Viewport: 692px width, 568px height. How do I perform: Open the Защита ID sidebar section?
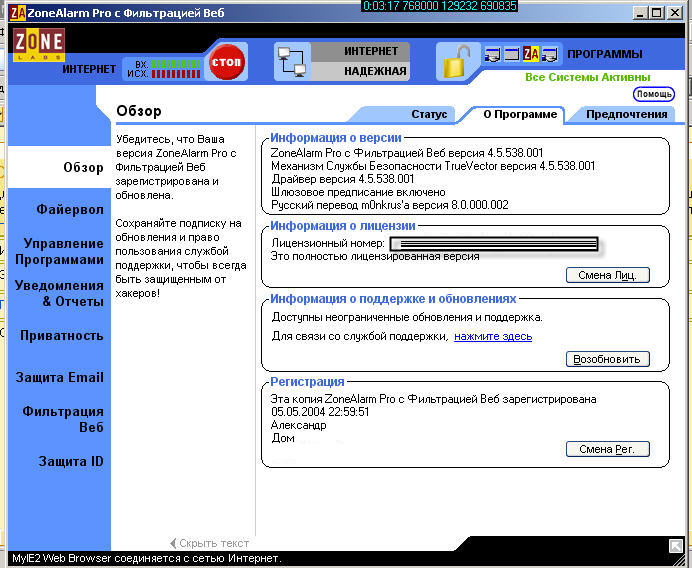click(71, 461)
